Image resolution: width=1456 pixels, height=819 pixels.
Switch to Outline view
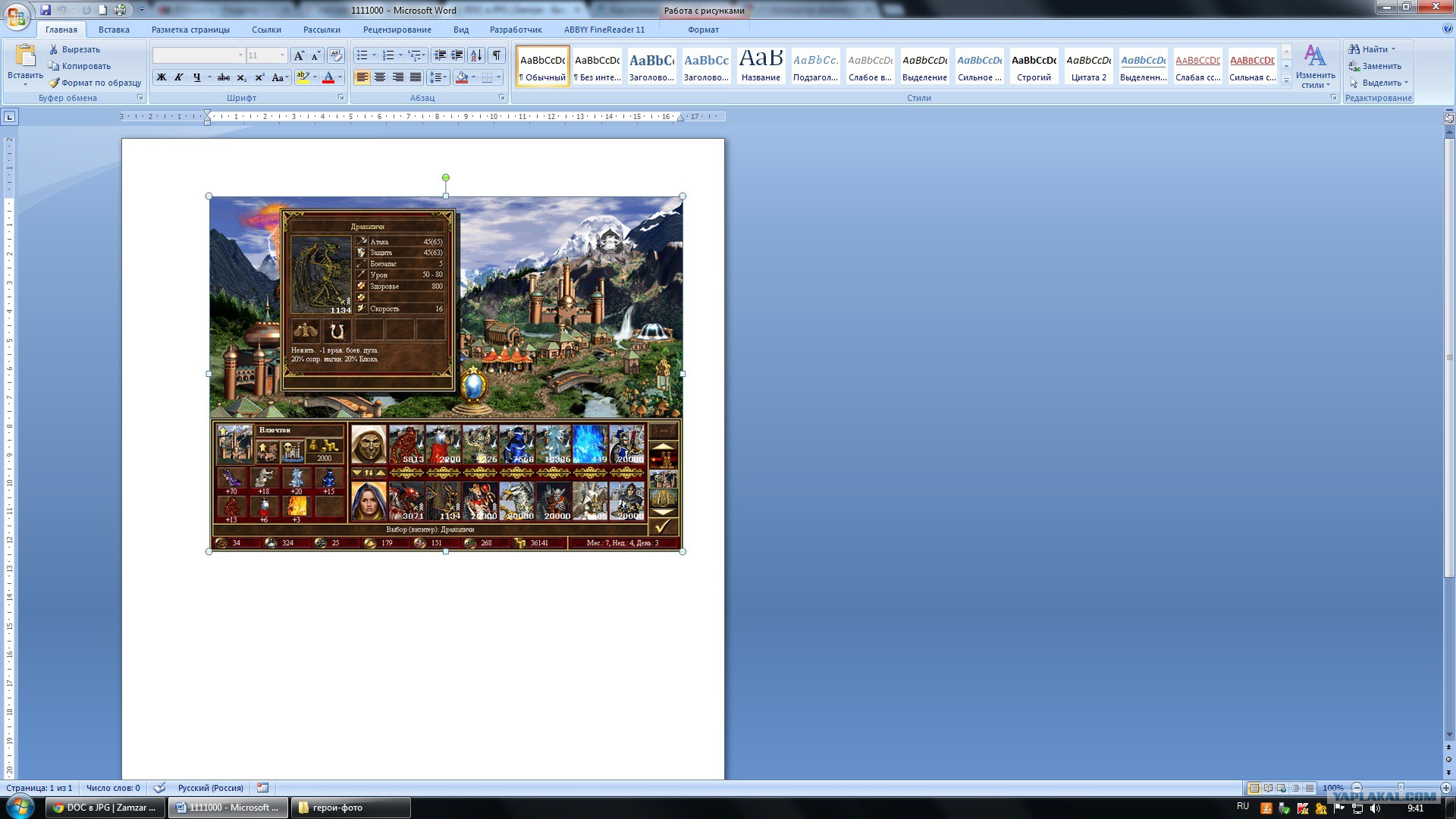[1295, 788]
